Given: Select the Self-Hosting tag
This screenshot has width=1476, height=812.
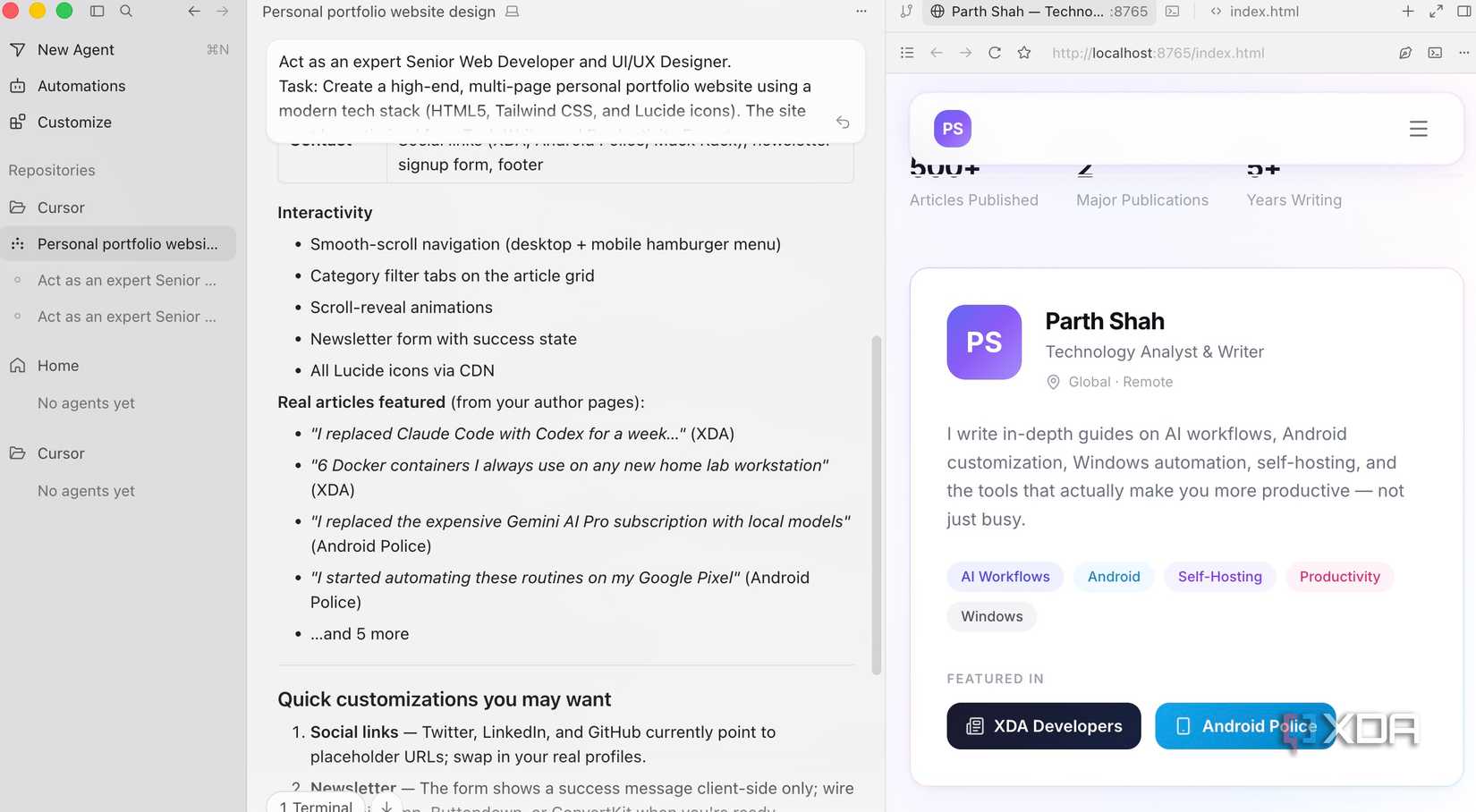Looking at the screenshot, I should (1220, 577).
